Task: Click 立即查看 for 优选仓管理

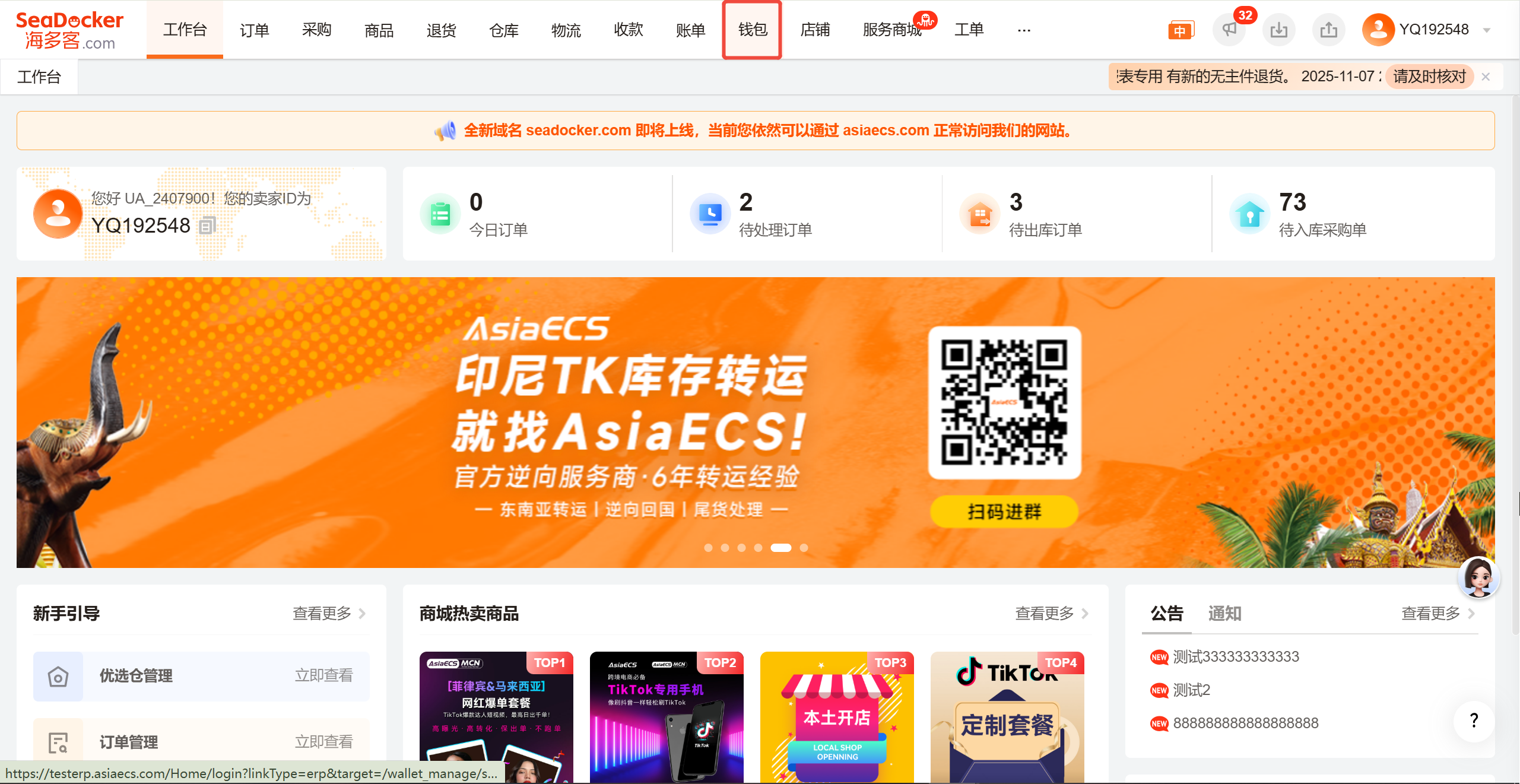Action: coord(323,675)
